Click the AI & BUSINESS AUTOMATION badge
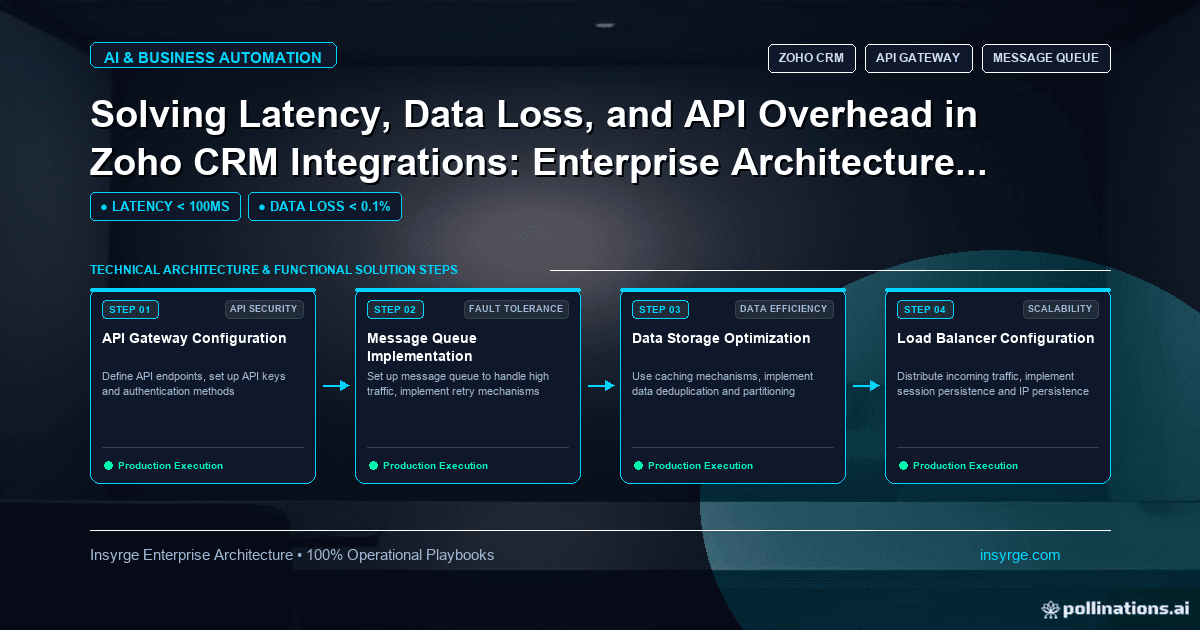 (213, 56)
